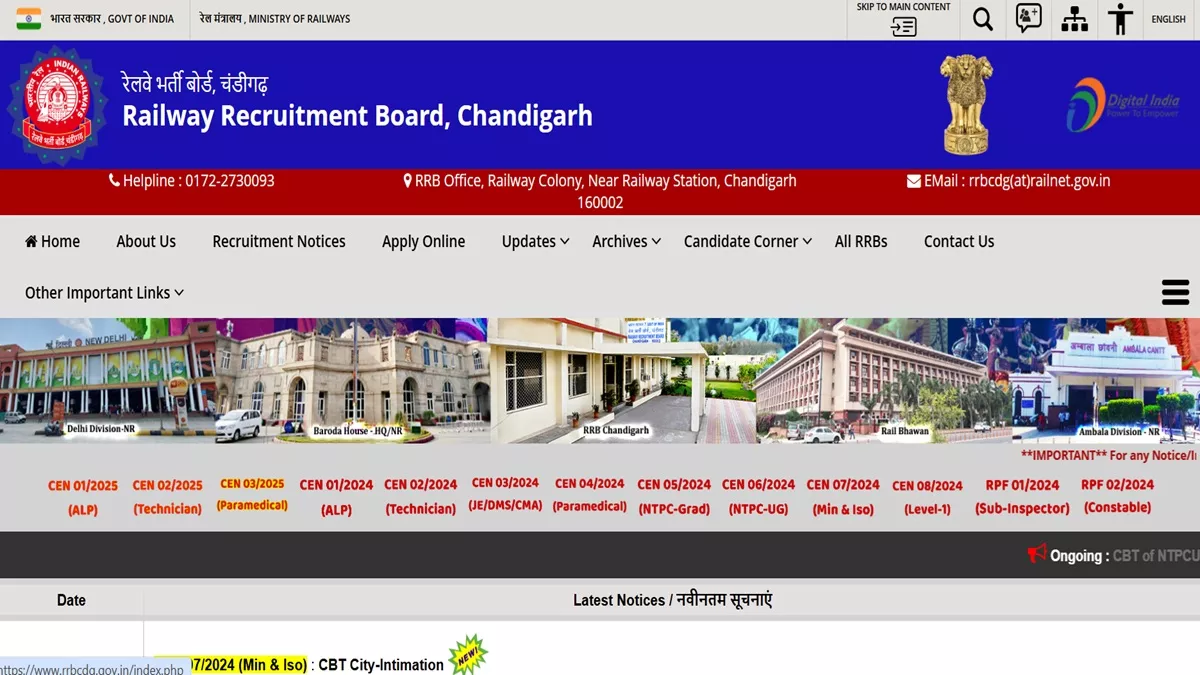1200x675 pixels.
Task: Click the search magnifier icon
Action: coord(983,19)
